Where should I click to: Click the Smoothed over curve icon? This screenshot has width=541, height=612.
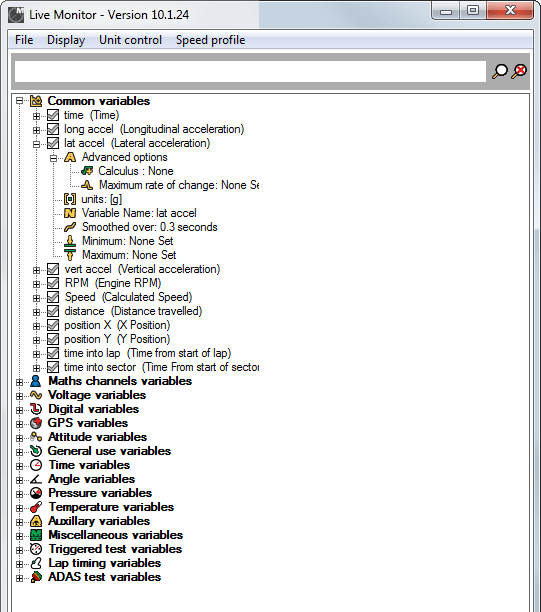pyautogui.click(x=70, y=227)
